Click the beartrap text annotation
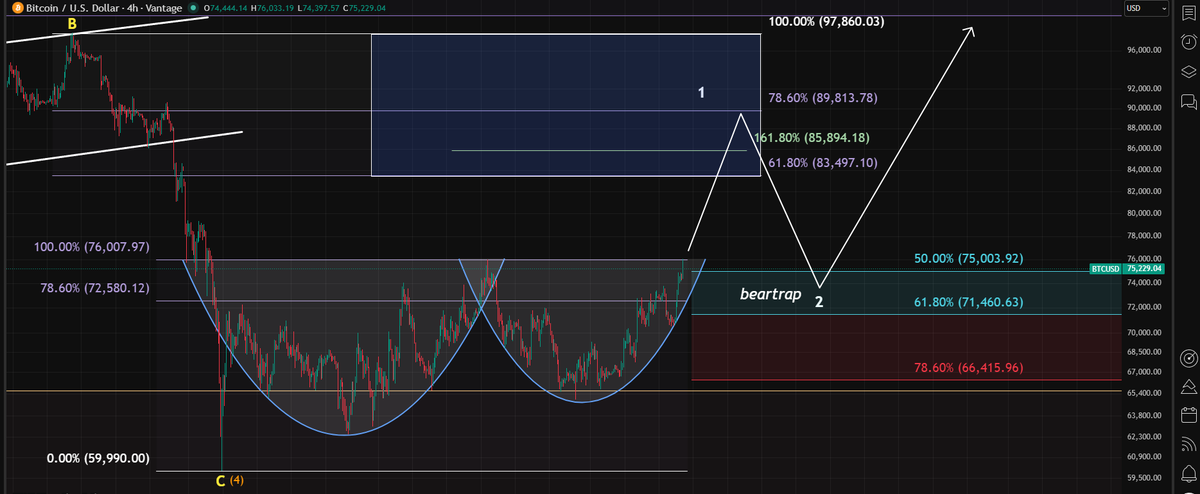This screenshot has width=1200, height=494. point(770,295)
